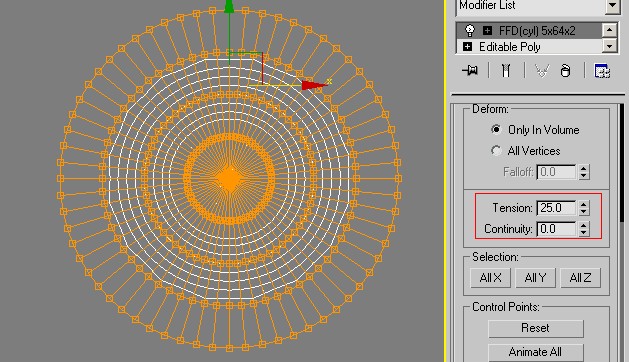Click the Continuity value field
Viewport: 629px width, 362px height.
point(556,229)
